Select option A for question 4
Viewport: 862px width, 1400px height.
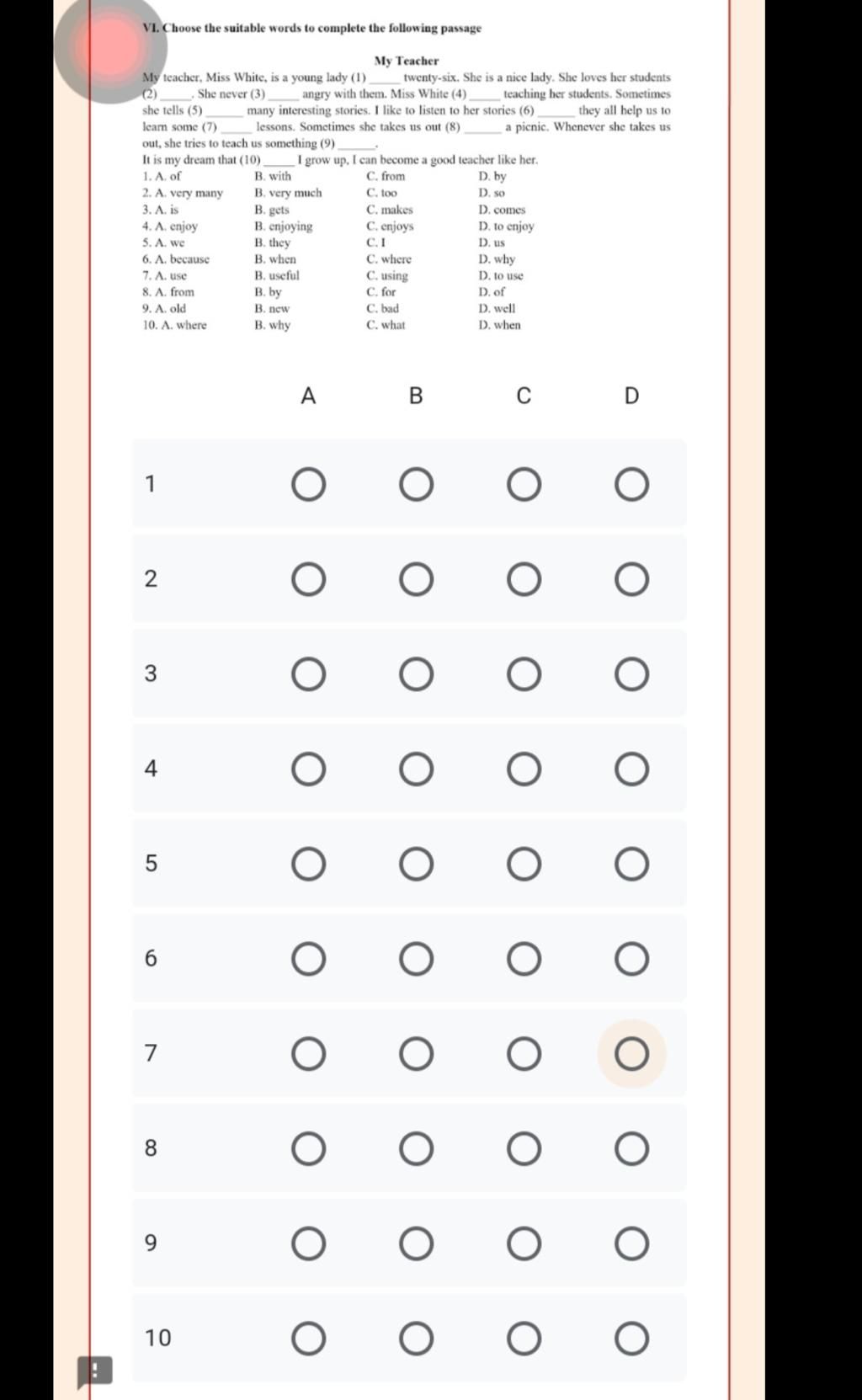308,769
